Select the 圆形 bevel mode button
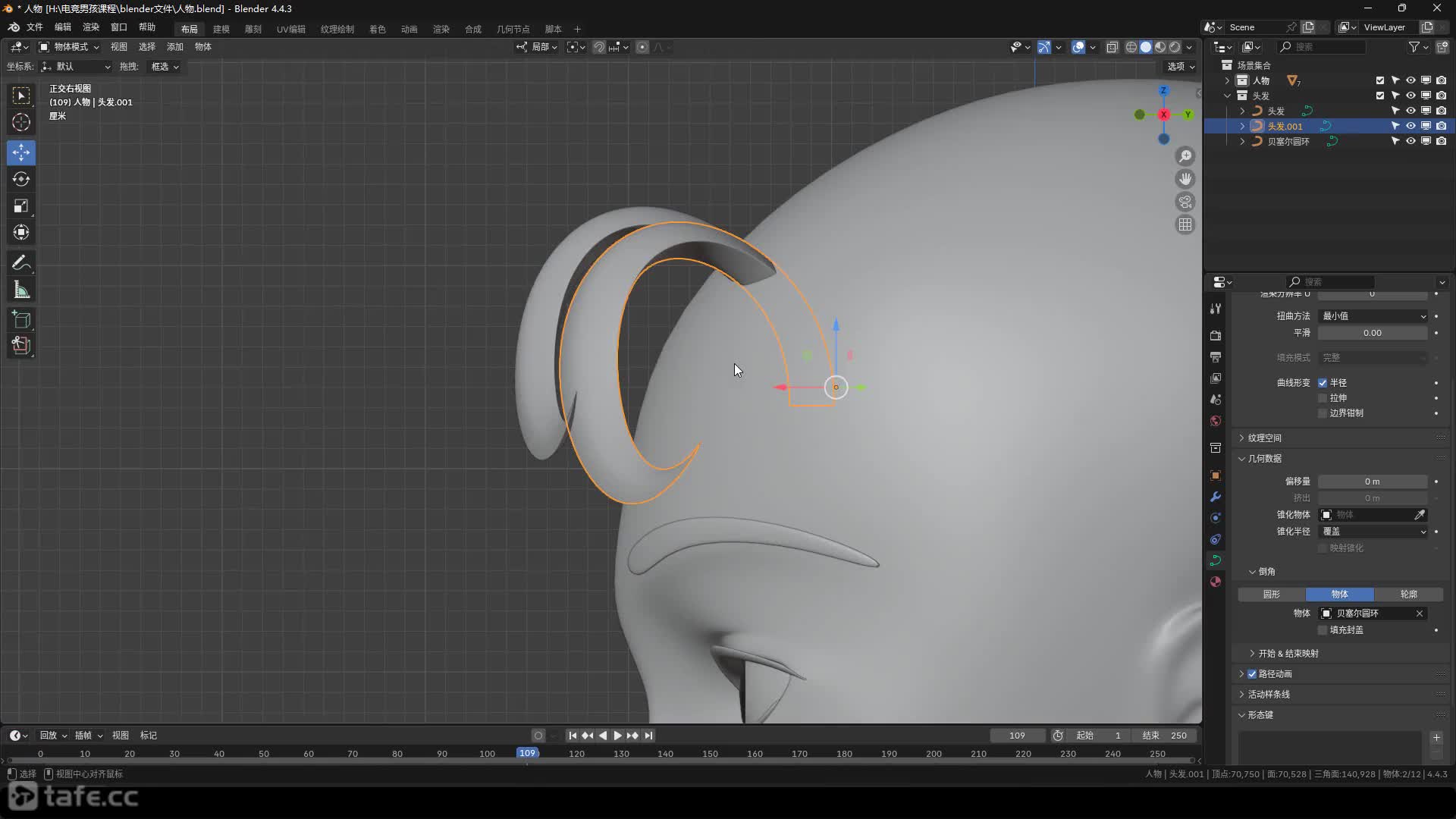The image size is (1456, 819). (1271, 595)
